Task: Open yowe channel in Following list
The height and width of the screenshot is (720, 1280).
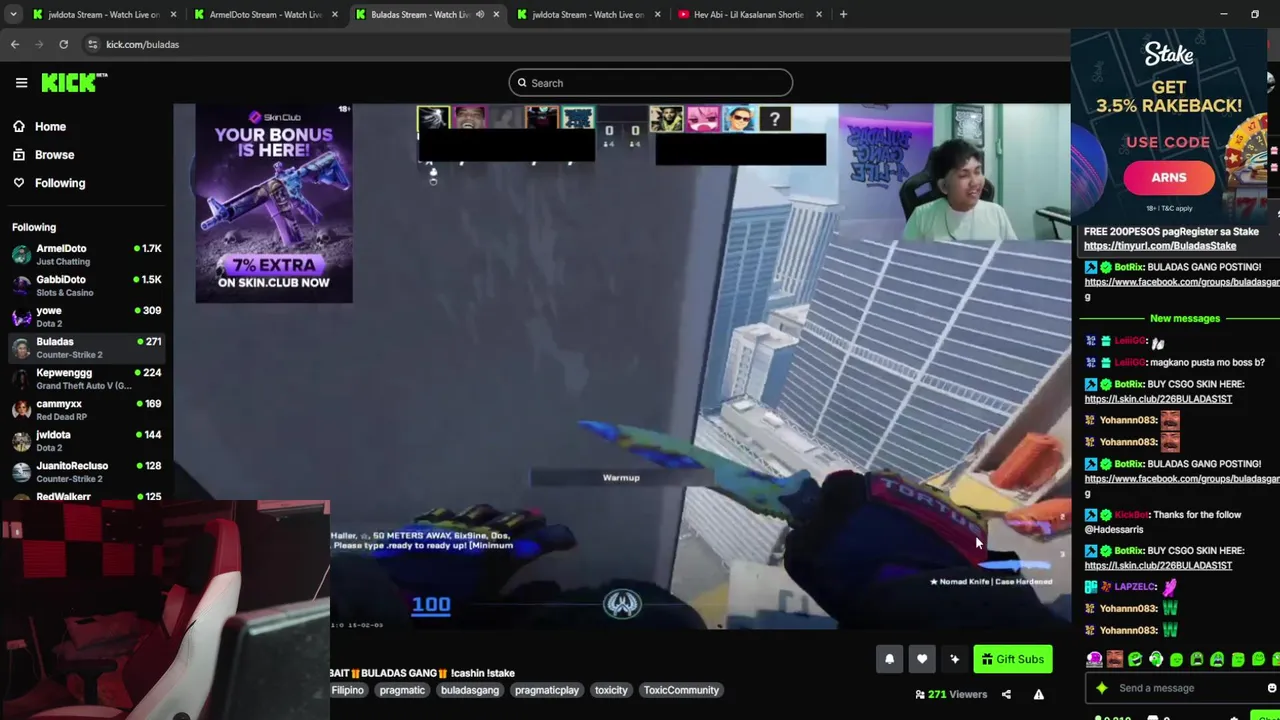Action: [87, 316]
